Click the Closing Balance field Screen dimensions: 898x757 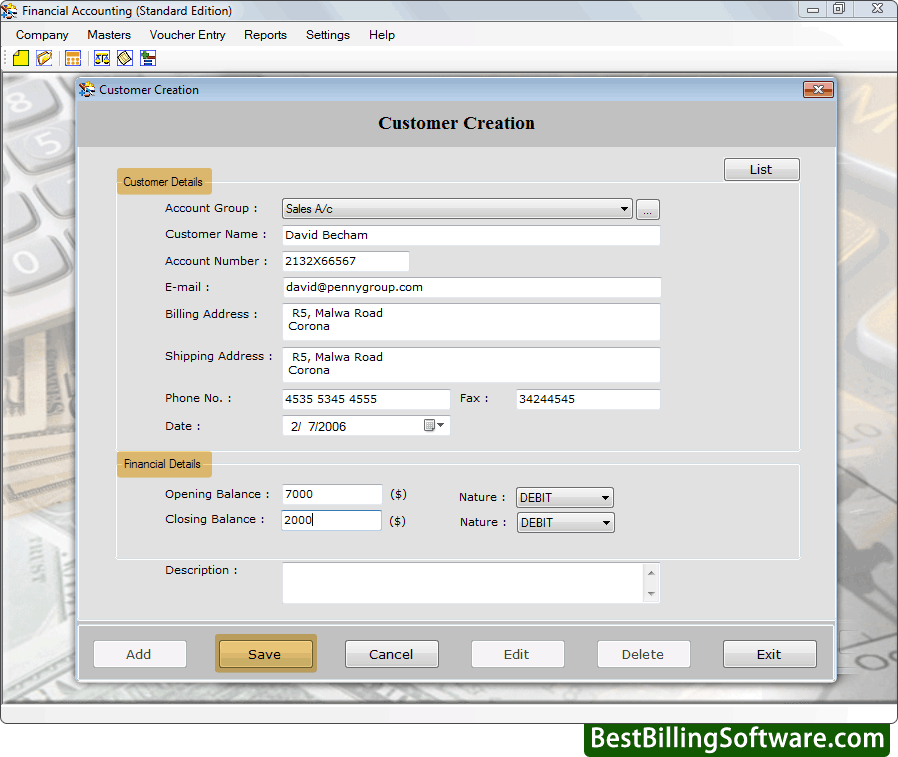(x=331, y=520)
